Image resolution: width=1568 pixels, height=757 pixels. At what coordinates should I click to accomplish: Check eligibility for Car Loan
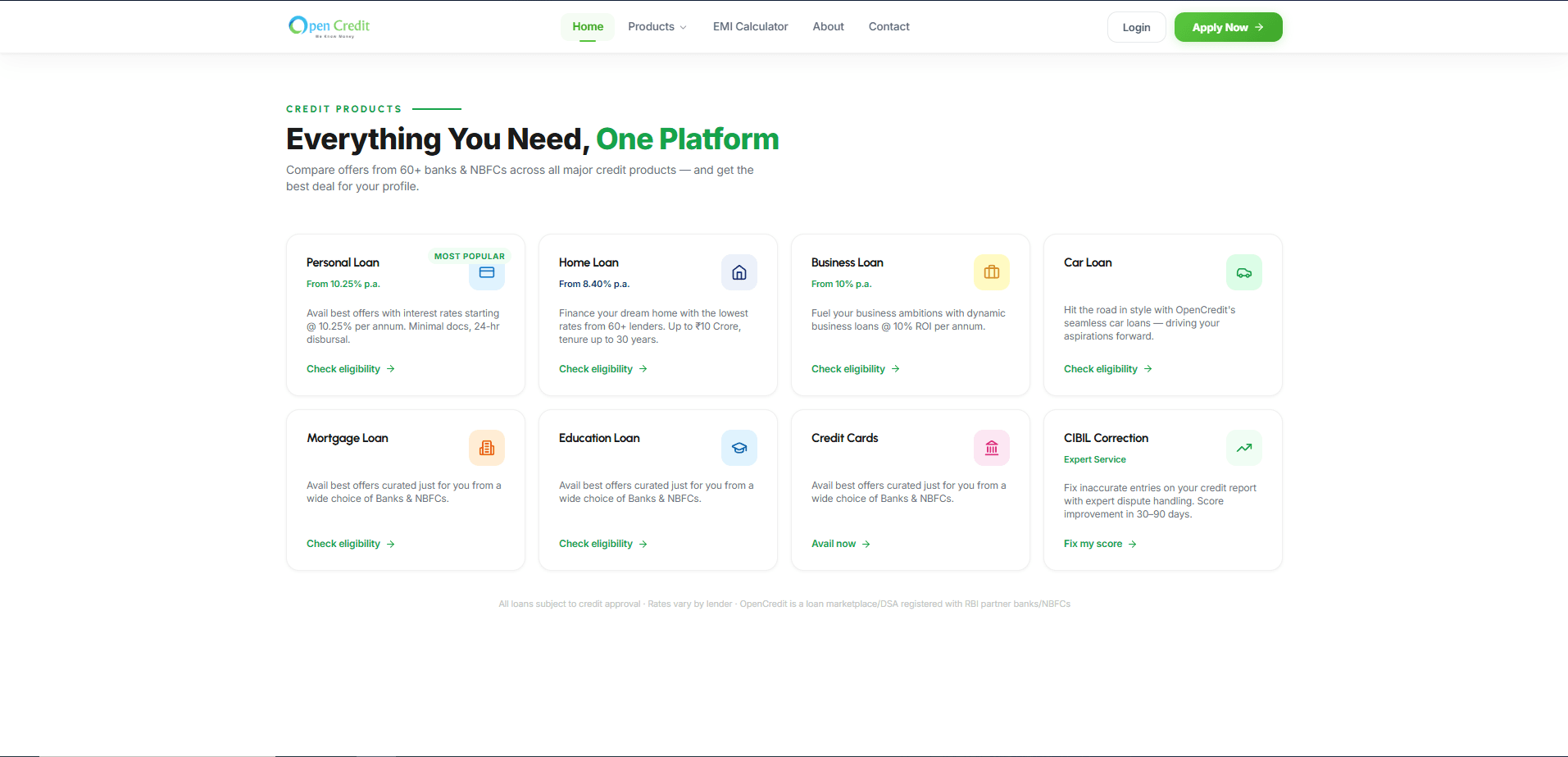(x=1108, y=369)
